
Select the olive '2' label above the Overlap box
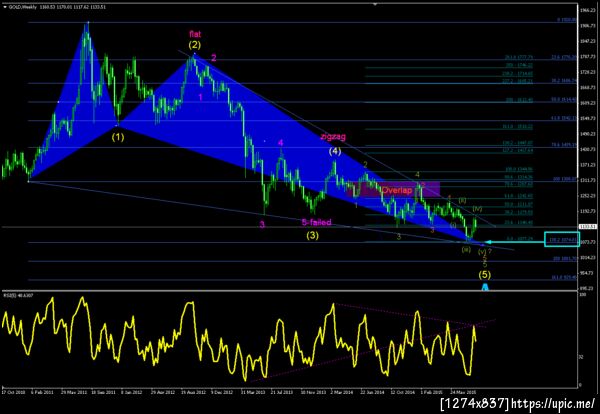click(x=365, y=165)
